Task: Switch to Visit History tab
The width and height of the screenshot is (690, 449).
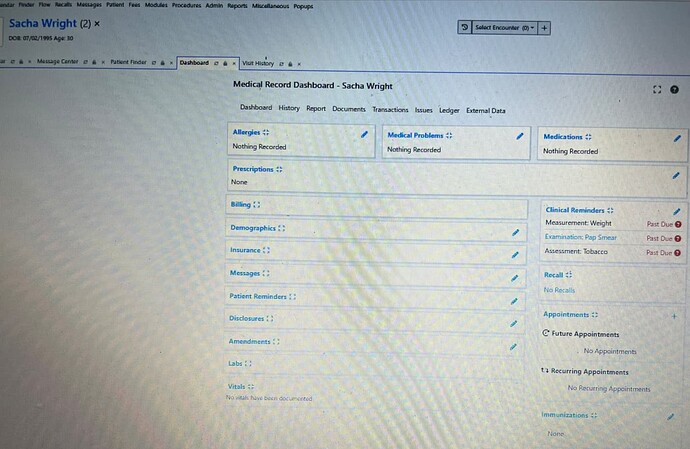Action: (258, 63)
